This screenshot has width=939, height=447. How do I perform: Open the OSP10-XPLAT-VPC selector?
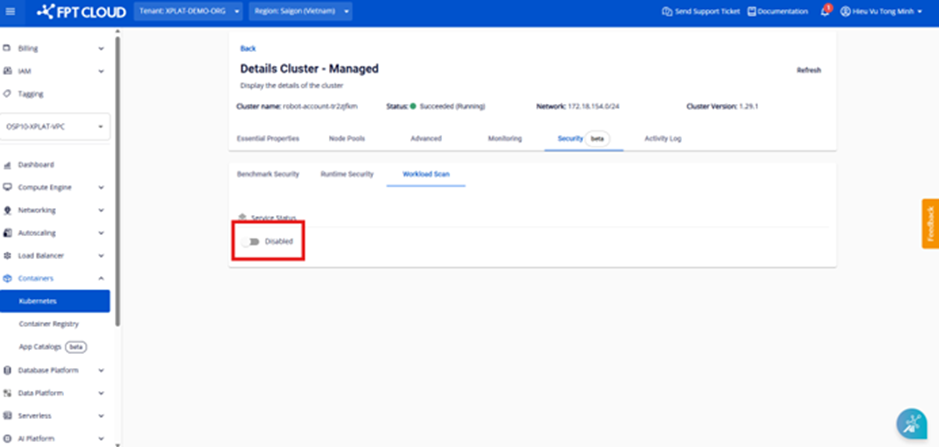[x=56, y=128]
